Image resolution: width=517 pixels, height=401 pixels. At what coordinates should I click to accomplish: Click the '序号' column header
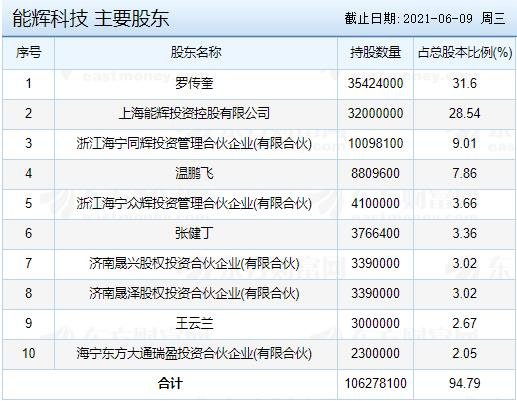[28, 53]
